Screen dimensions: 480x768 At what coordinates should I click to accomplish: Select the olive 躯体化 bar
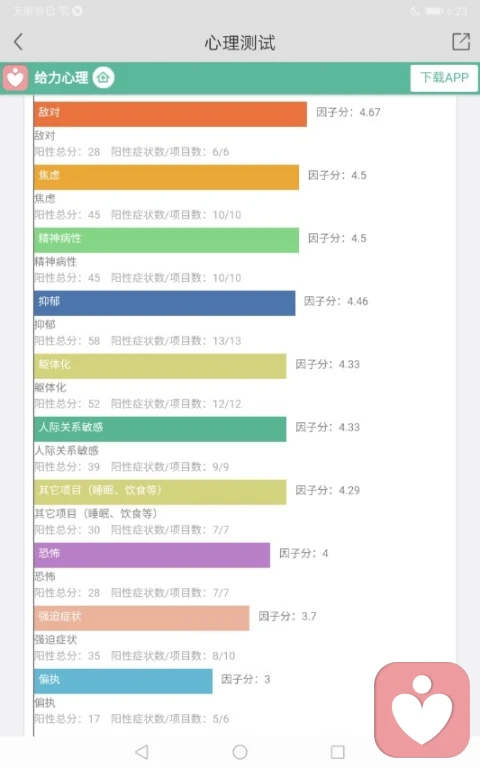(x=160, y=366)
